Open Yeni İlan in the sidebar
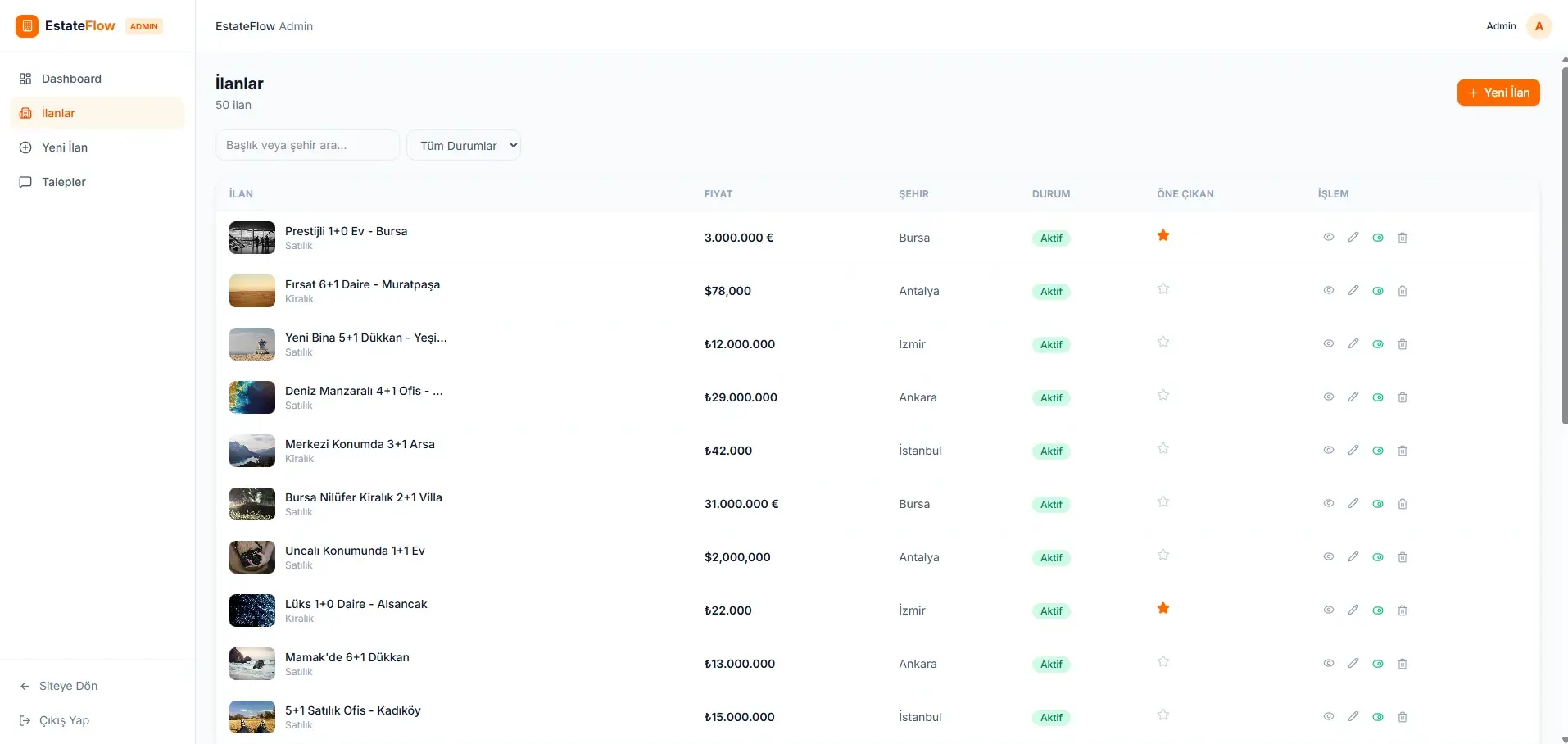The image size is (1568, 744). click(97, 147)
